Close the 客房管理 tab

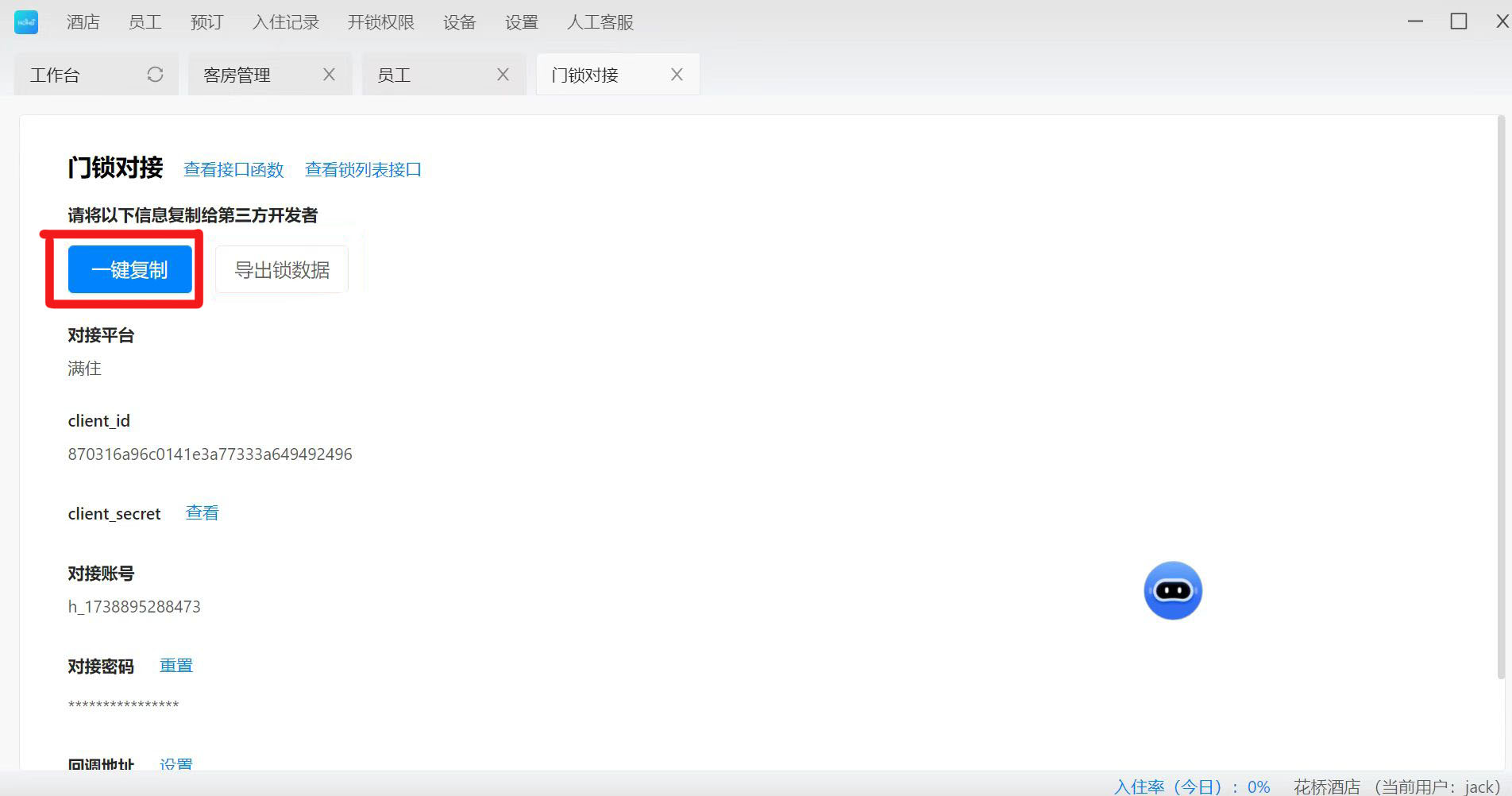coord(329,75)
